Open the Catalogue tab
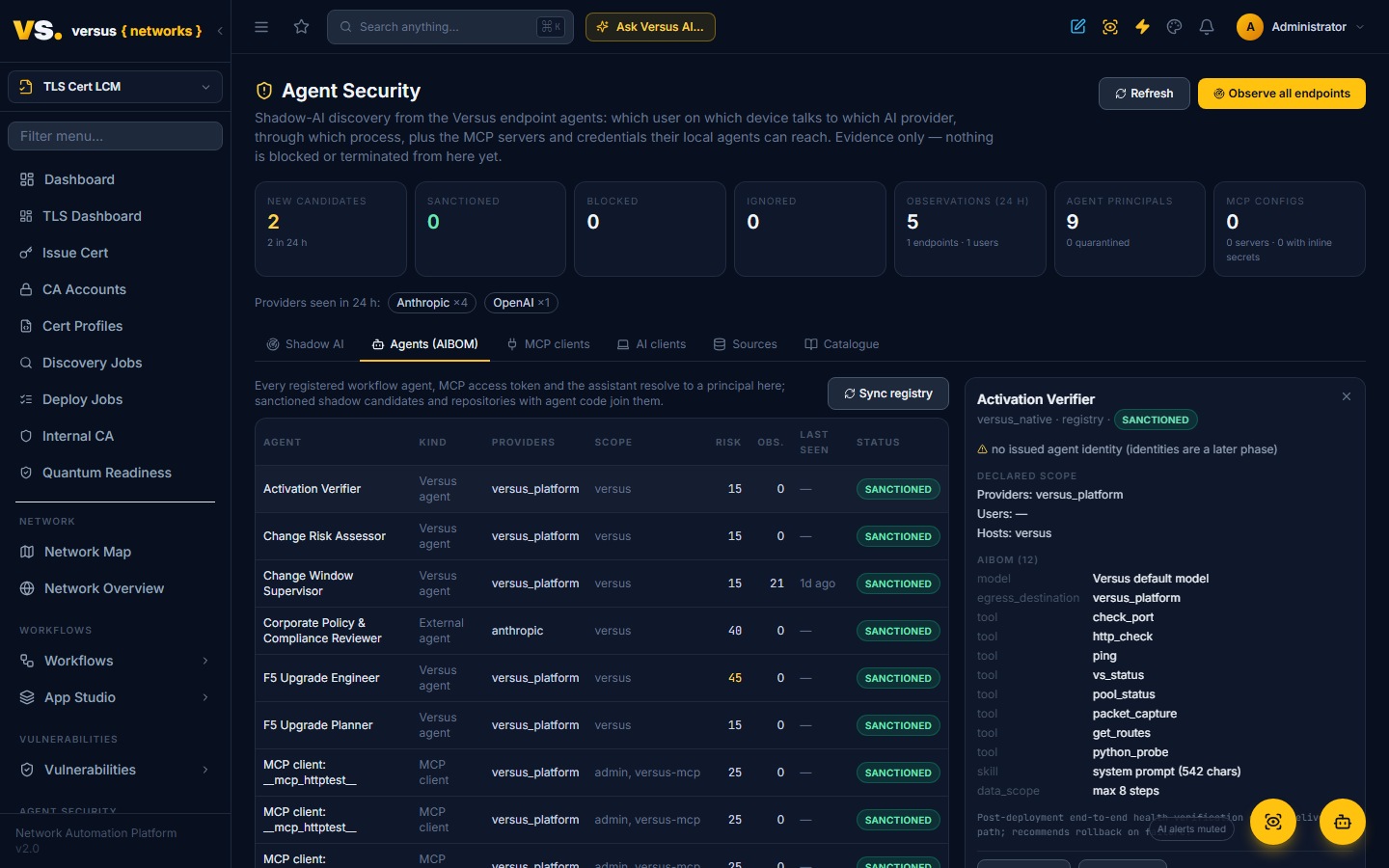Screen dimensions: 1389x868 tap(842, 344)
